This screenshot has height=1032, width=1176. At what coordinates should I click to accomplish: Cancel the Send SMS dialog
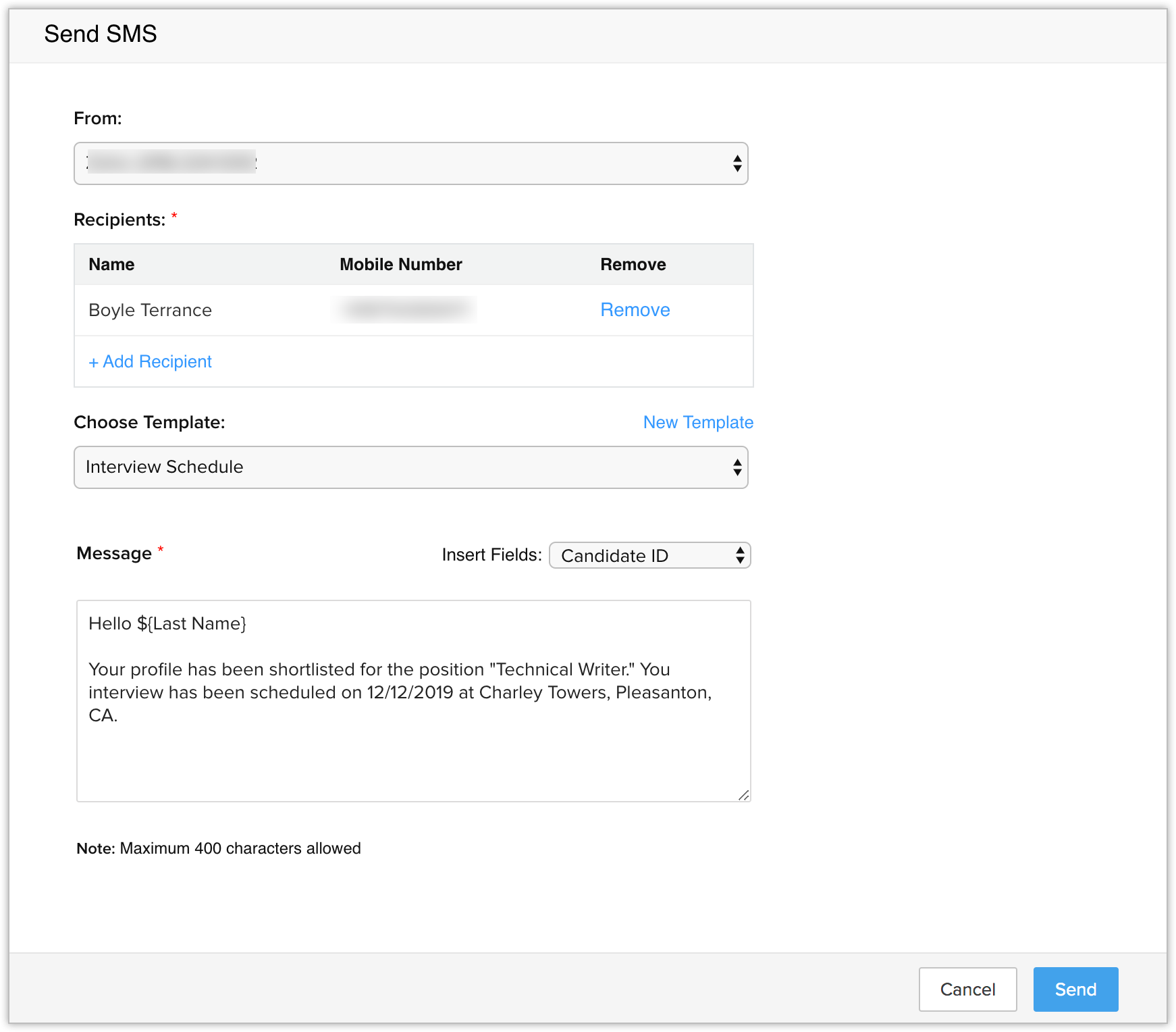click(x=967, y=989)
